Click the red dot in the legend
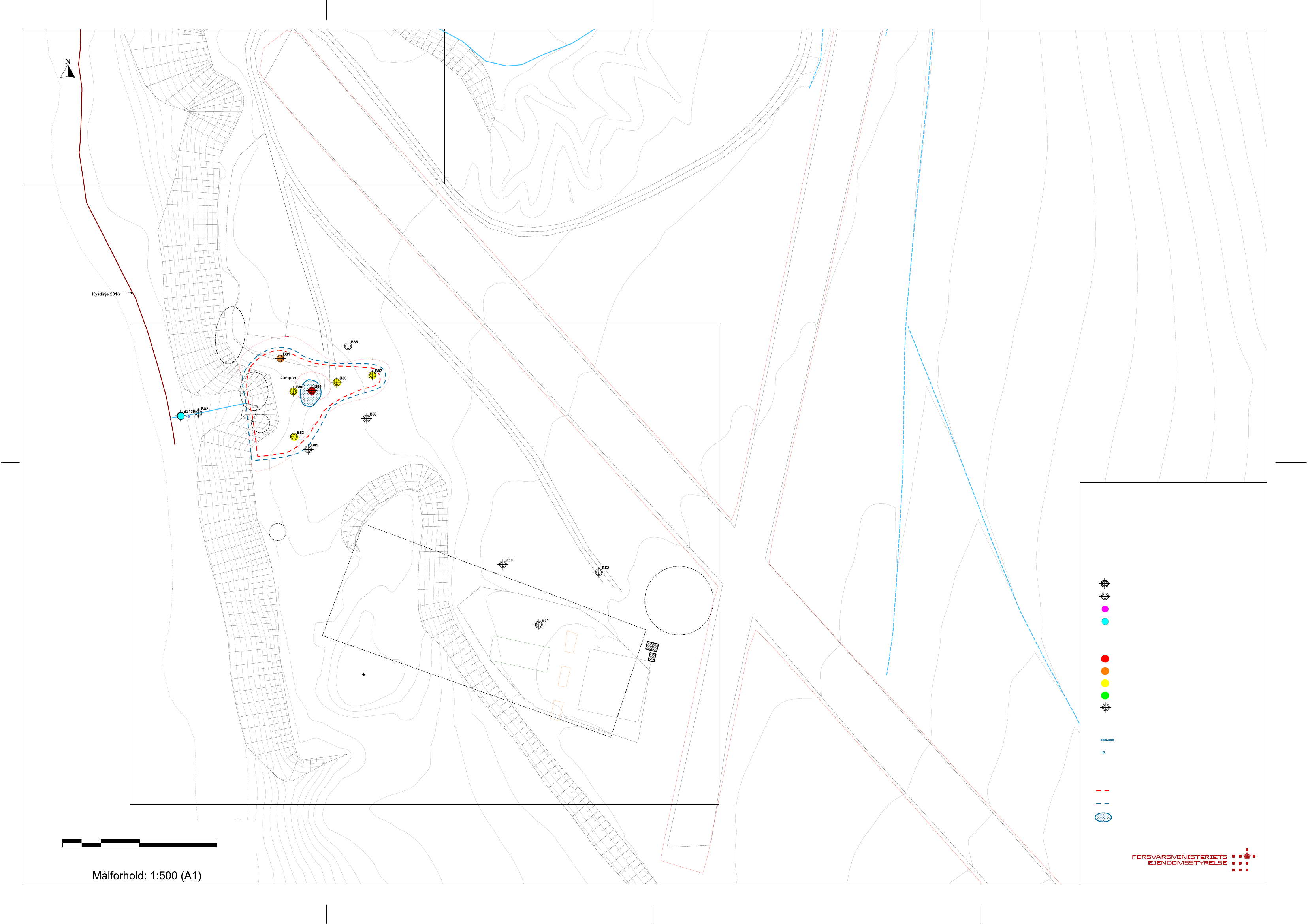This screenshot has width=1308, height=924. 1105,659
